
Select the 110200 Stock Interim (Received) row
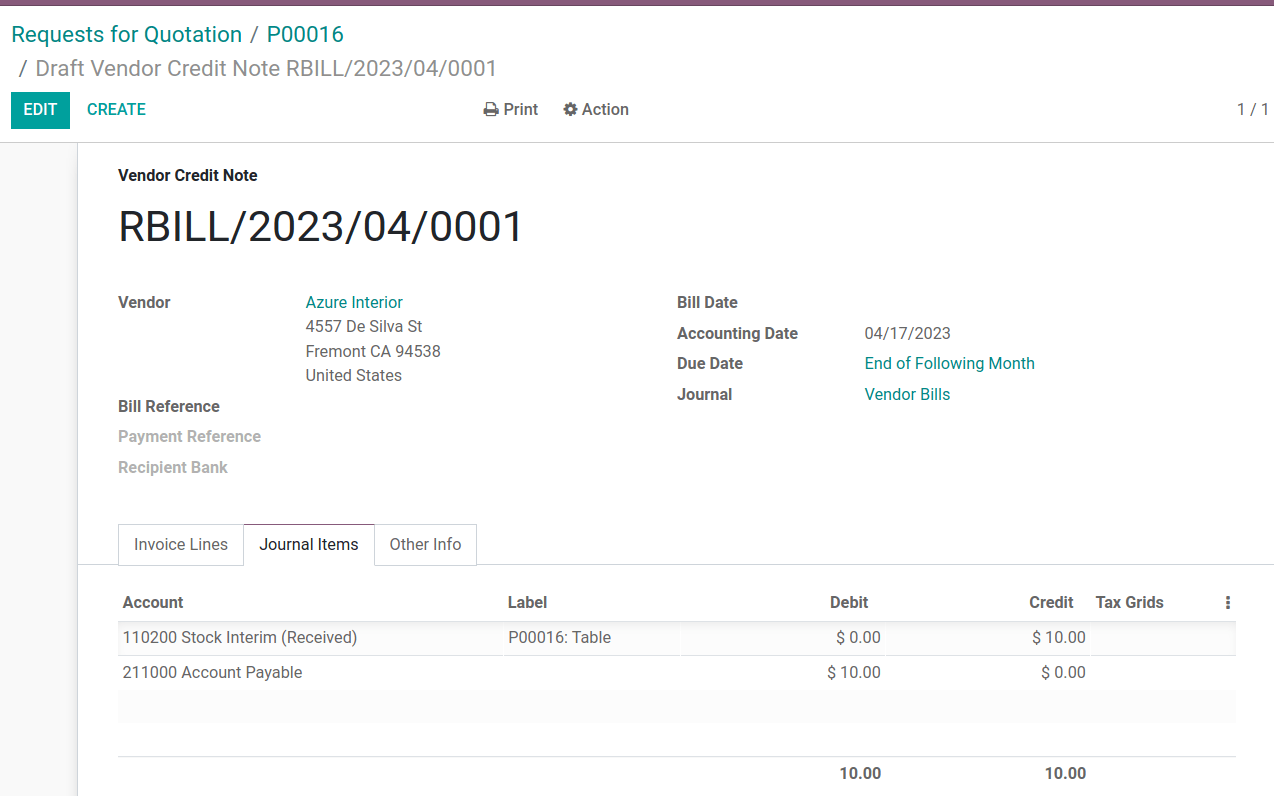pos(240,638)
